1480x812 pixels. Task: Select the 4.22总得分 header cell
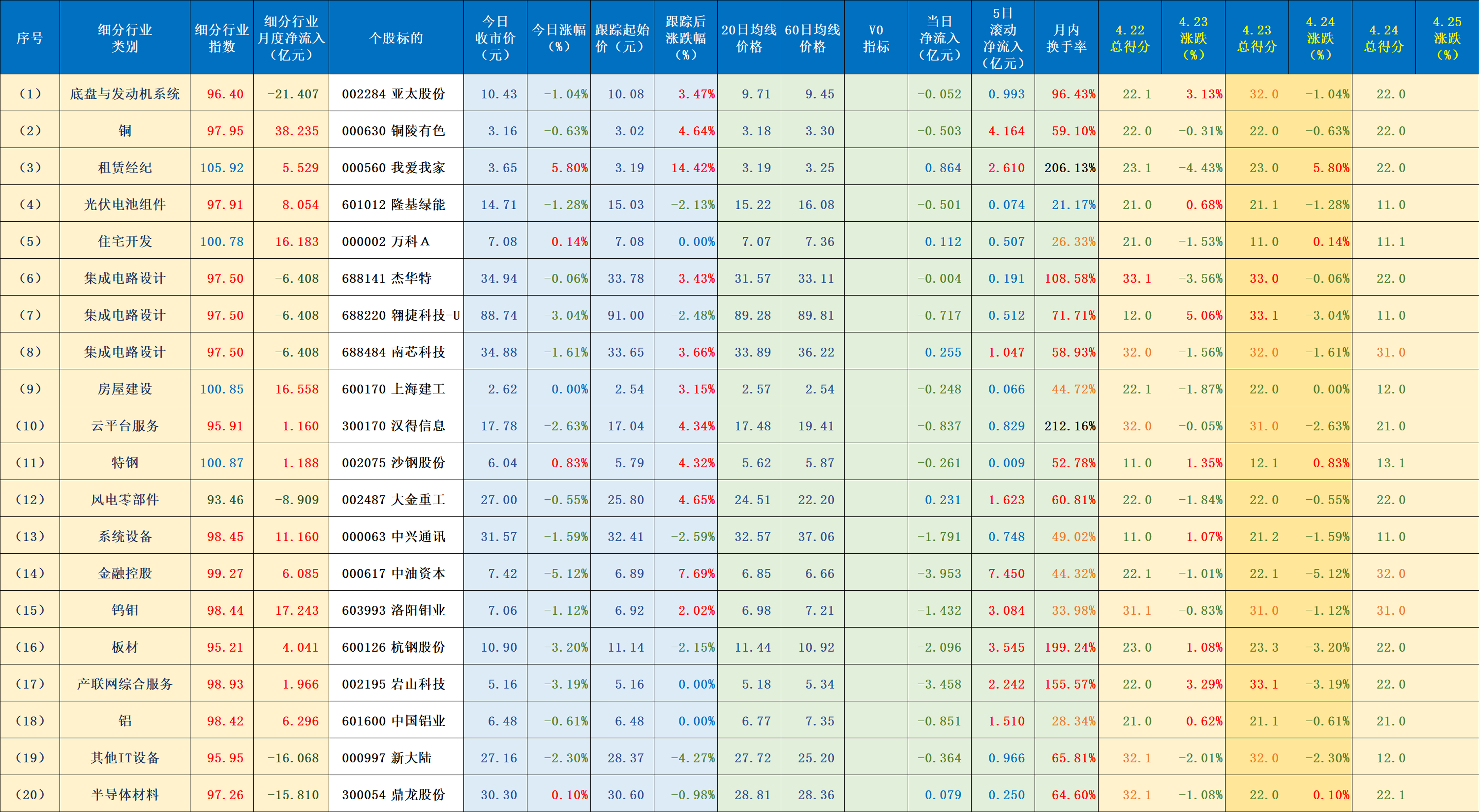pyautogui.click(x=1130, y=37)
